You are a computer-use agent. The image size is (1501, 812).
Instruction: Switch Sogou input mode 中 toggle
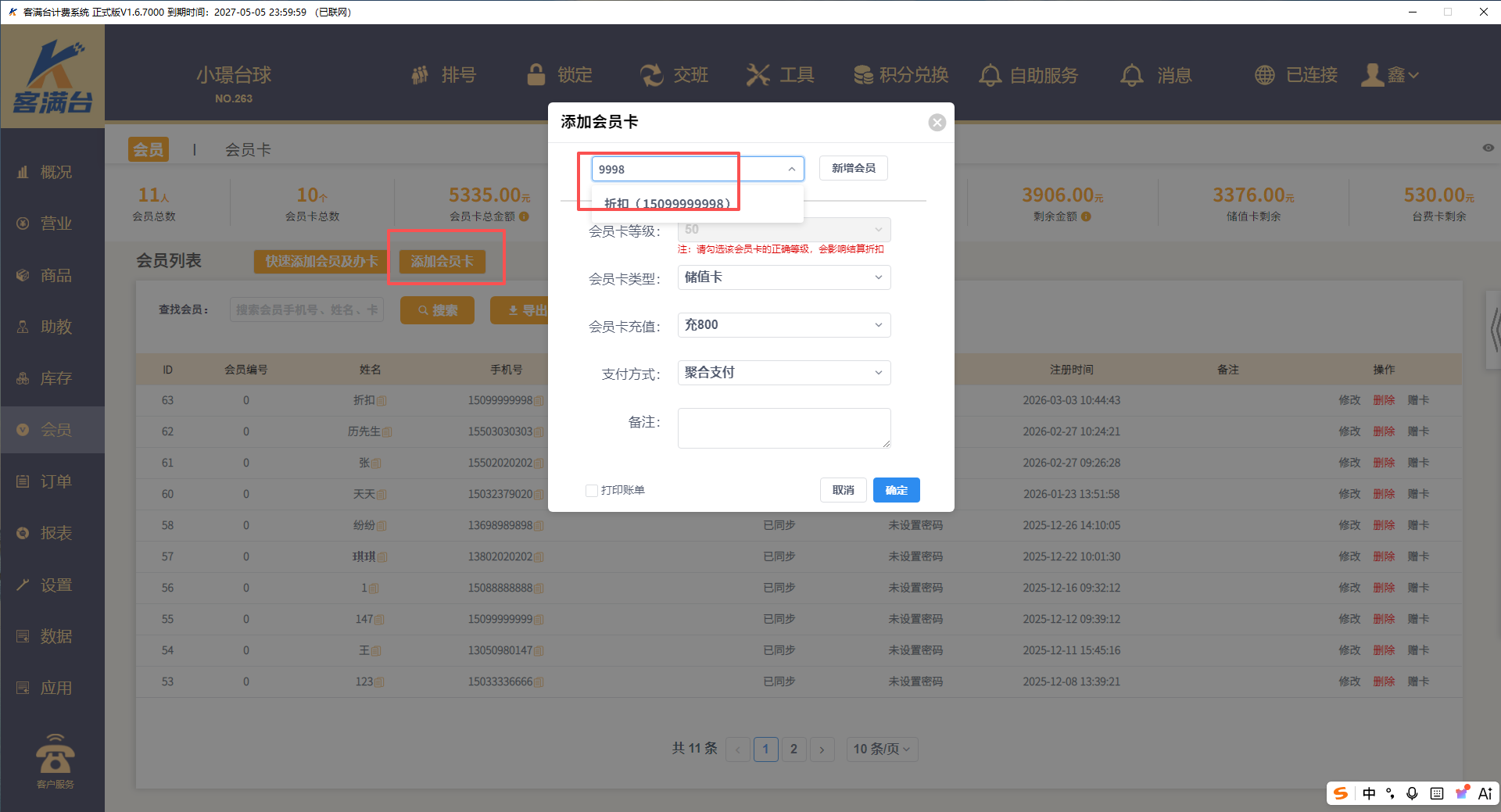[x=1369, y=793]
